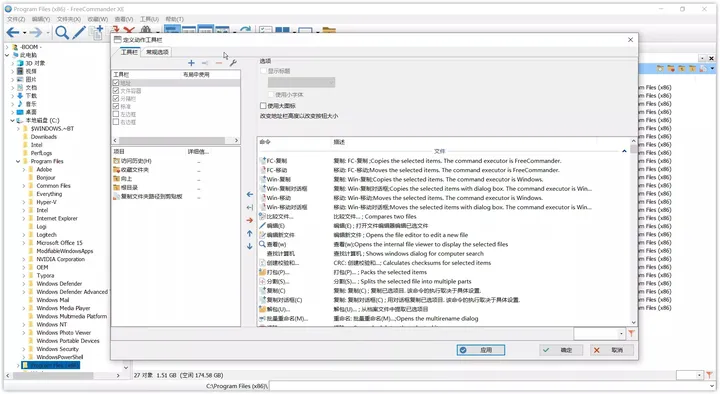
Task: Click the wrench settings icon above toolbar list
Action: tap(233, 63)
